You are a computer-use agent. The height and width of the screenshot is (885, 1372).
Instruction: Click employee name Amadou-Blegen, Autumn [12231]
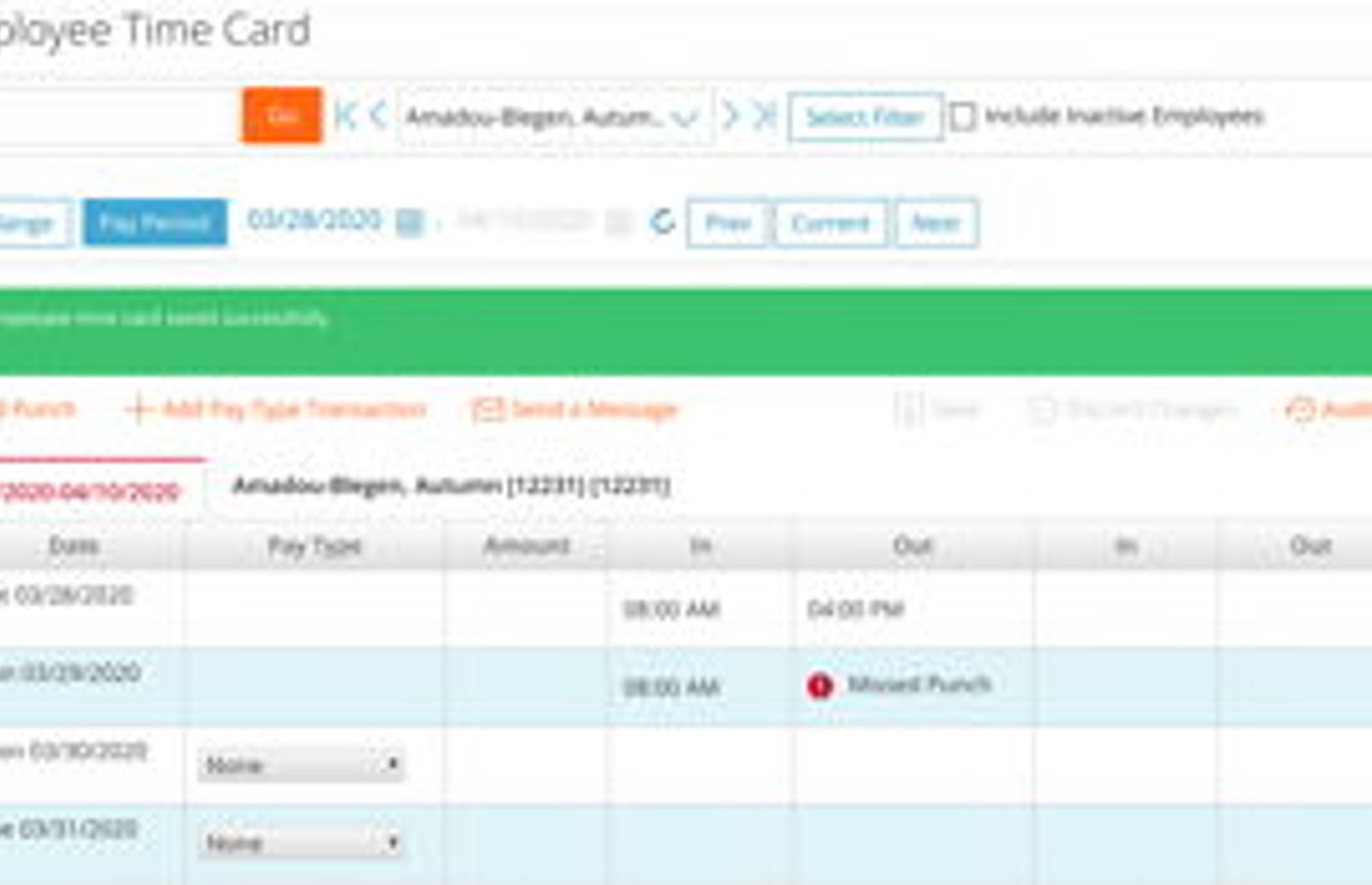tap(451, 486)
